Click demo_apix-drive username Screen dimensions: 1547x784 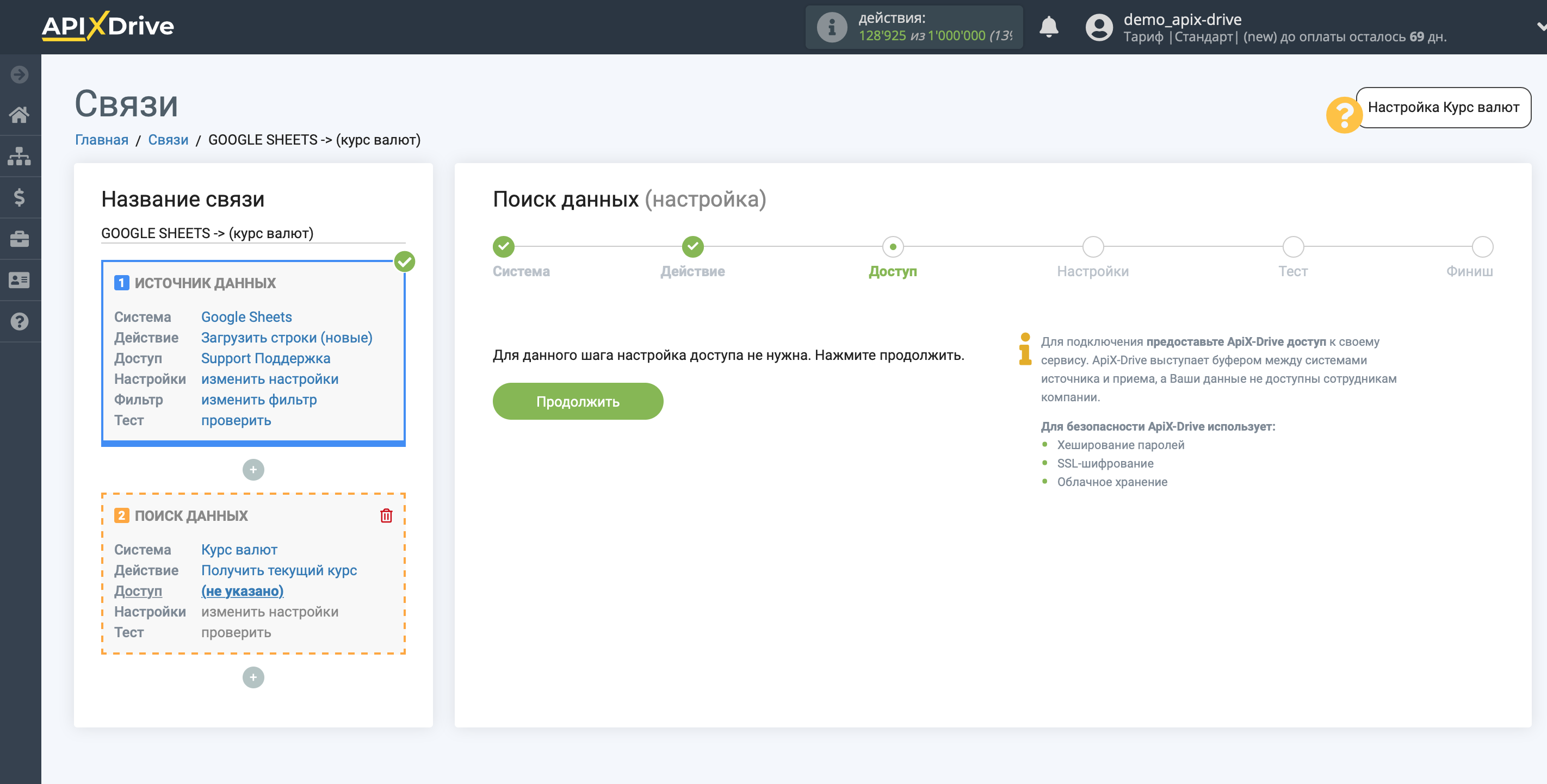(1182, 19)
